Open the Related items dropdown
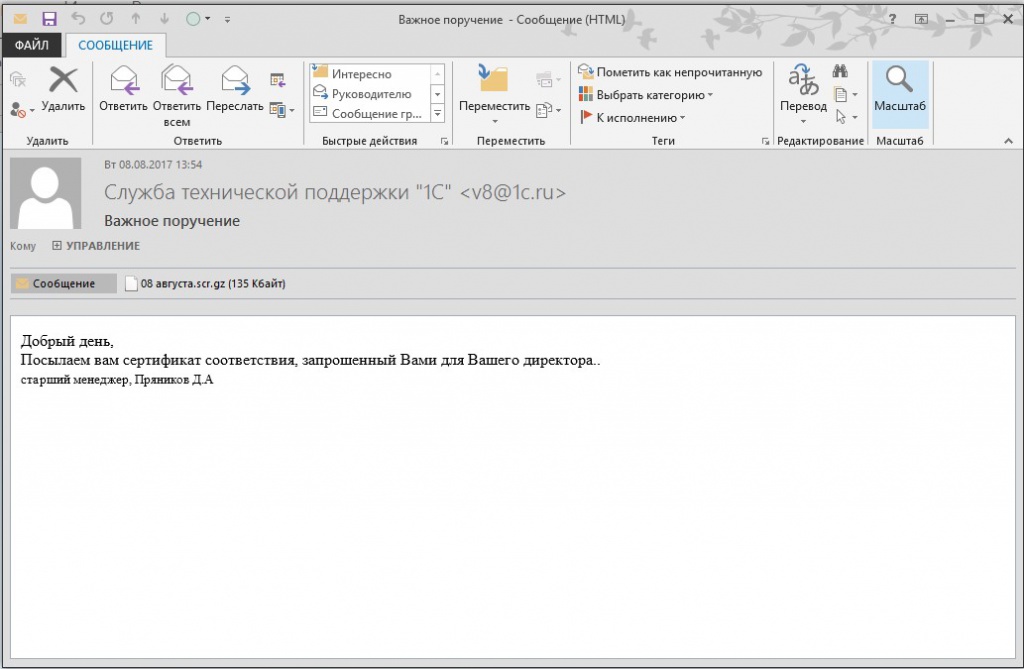 pos(845,95)
